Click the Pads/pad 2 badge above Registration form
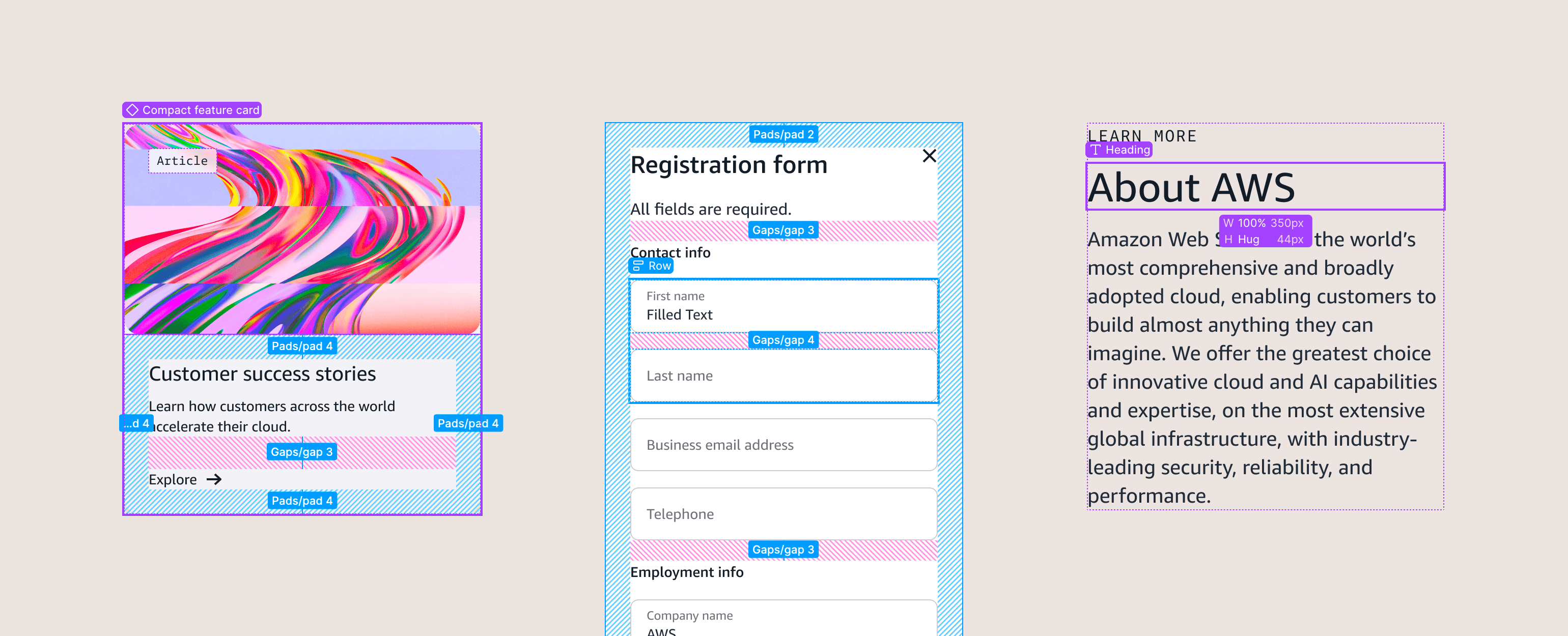Image resolution: width=1568 pixels, height=636 pixels. (783, 134)
